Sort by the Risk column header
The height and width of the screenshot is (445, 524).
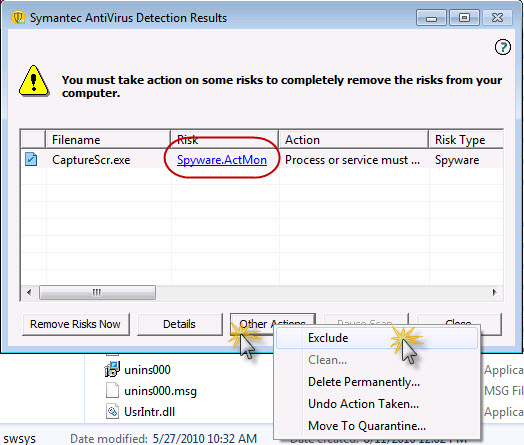[225, 140]
